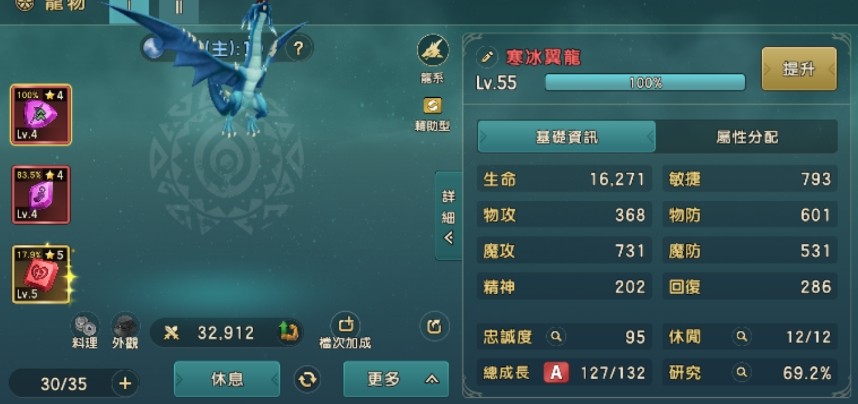Select the 基礎資訊 tab

tap(566, 137)
